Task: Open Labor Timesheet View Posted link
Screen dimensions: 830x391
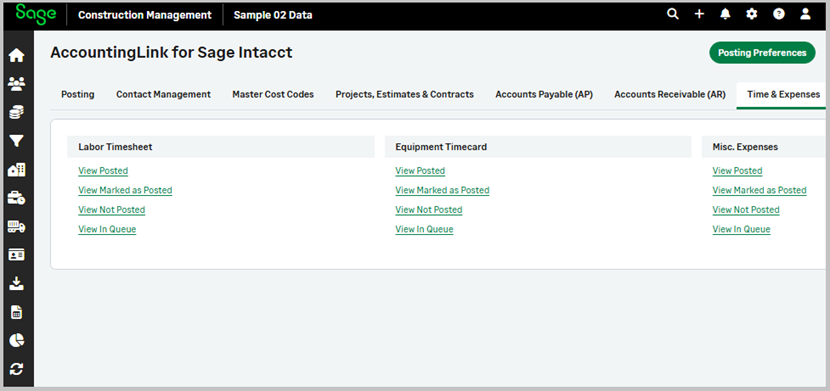Action: click(103, 171)
